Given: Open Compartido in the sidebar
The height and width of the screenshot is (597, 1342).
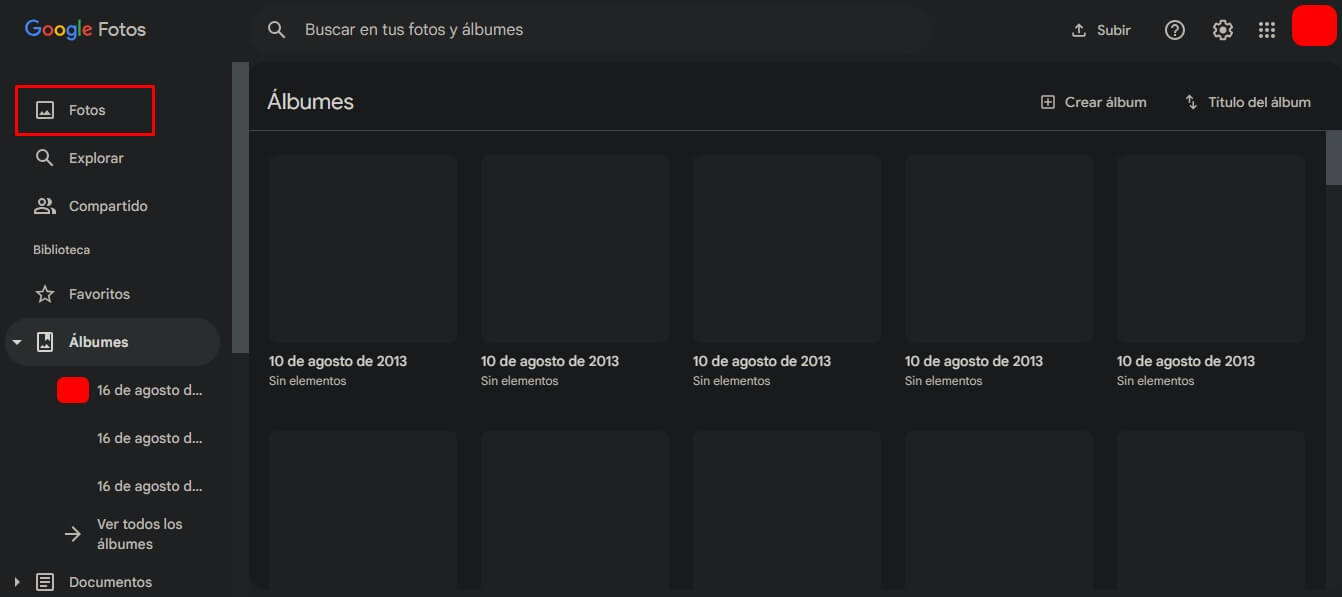Looking at the screenshot, I should pos(112,206).
